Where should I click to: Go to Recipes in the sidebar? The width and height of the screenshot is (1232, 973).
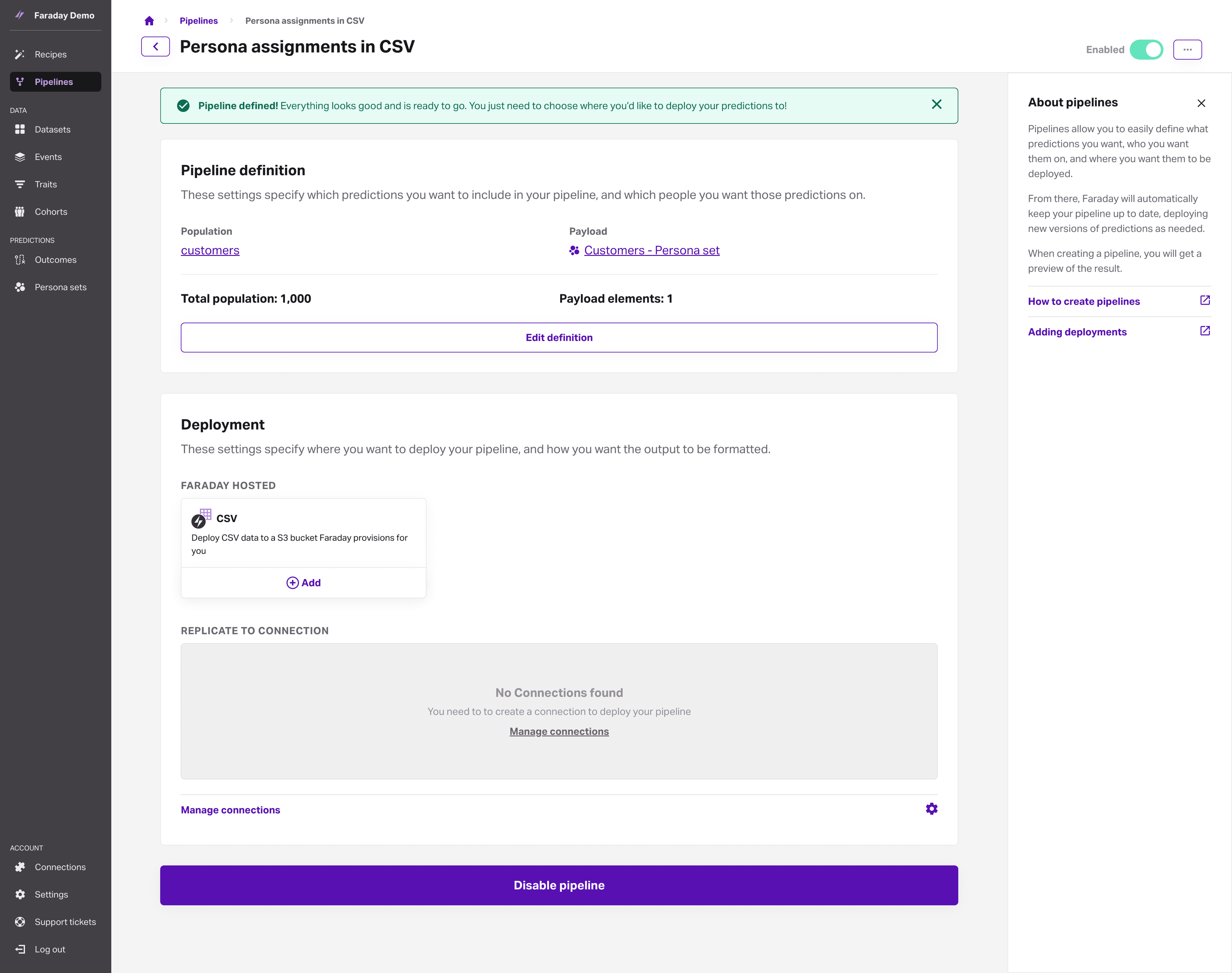tap(50, 55)
